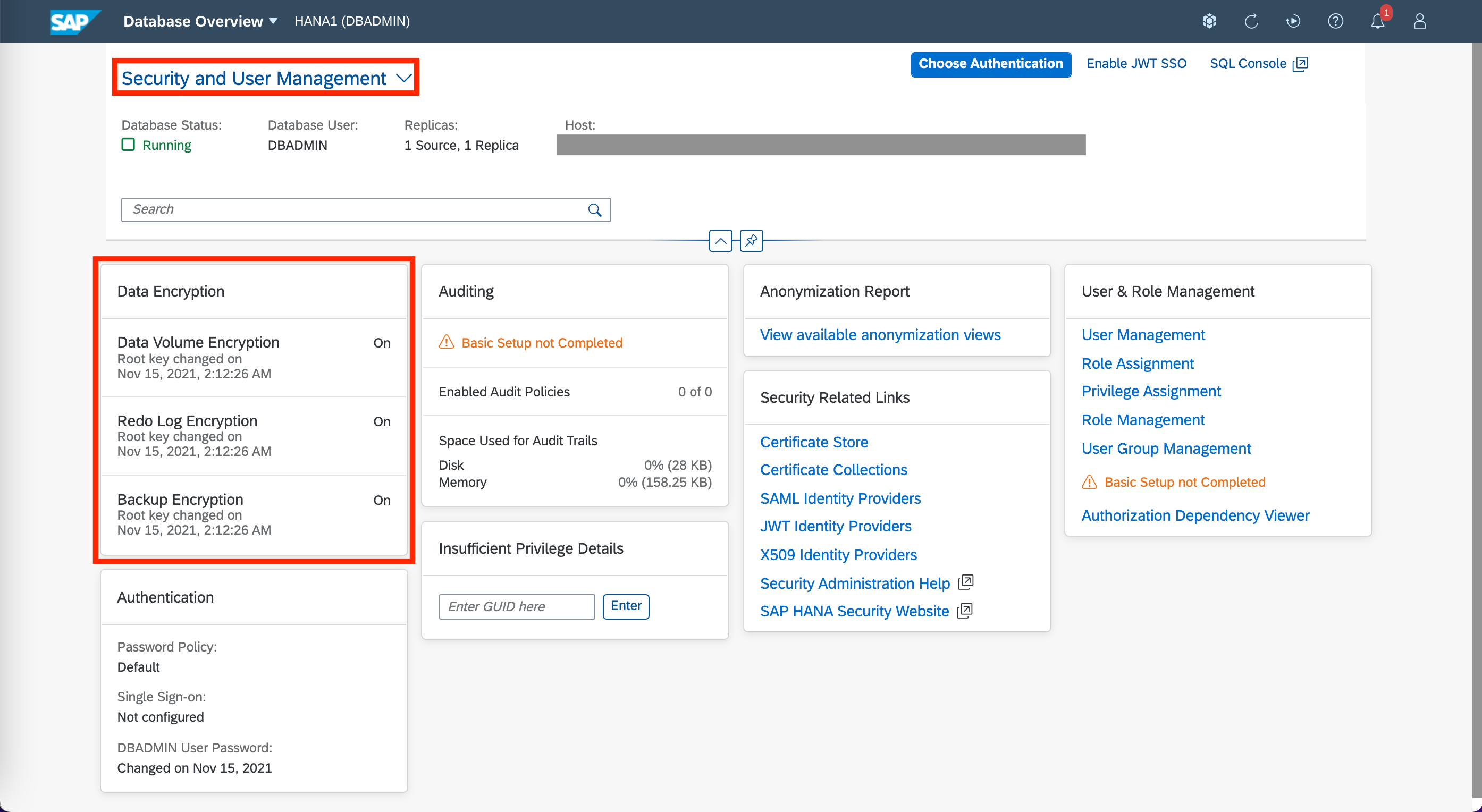Click the auto-refresh play icon in header

(1293, 21)
